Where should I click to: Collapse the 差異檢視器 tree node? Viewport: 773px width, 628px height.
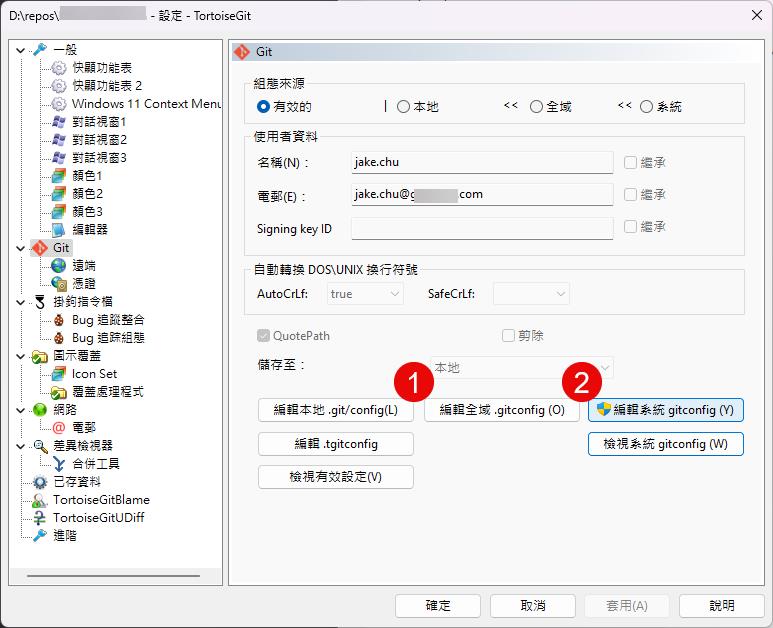coord(20,446)
